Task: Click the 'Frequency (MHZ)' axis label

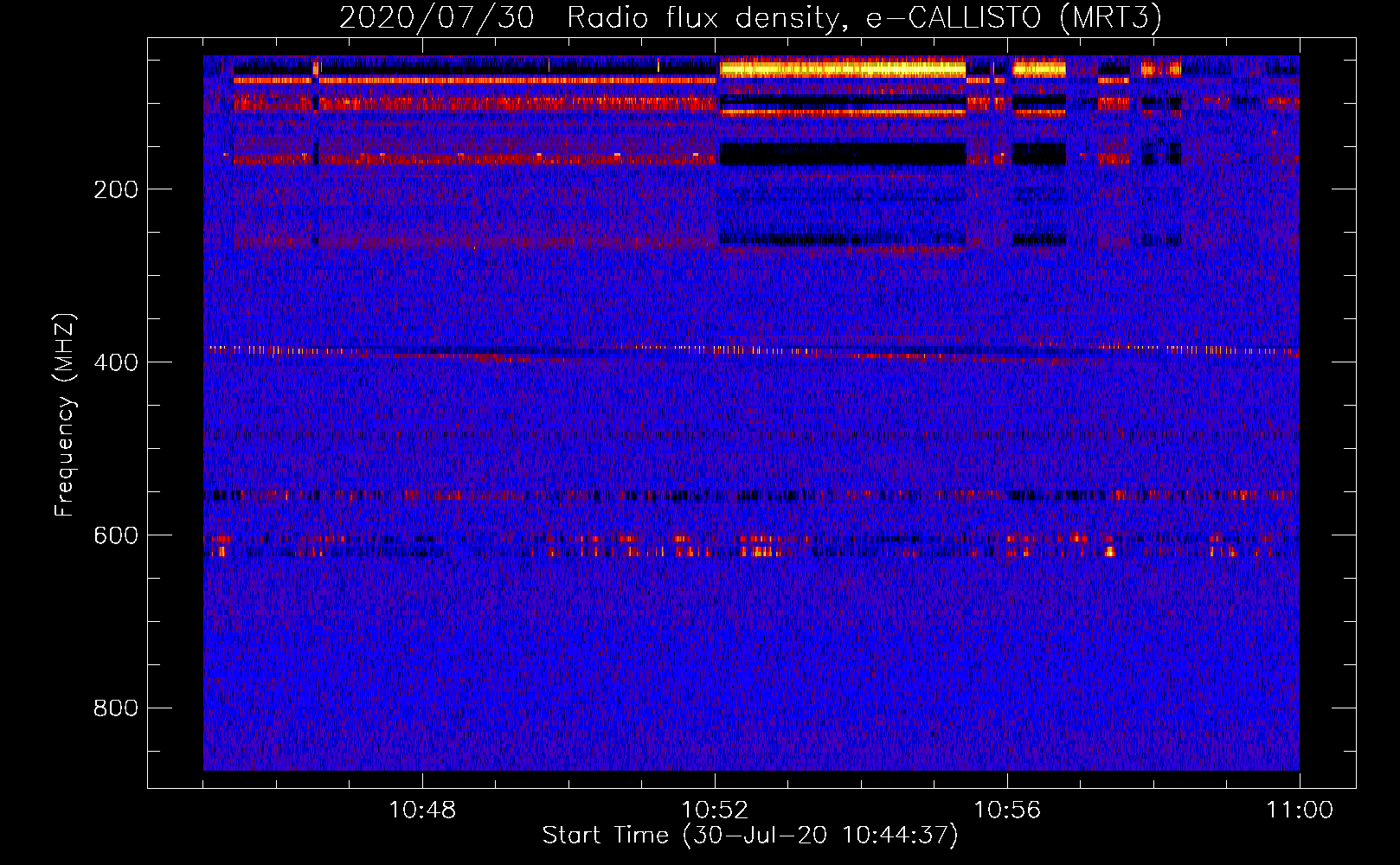Action: 65,415
